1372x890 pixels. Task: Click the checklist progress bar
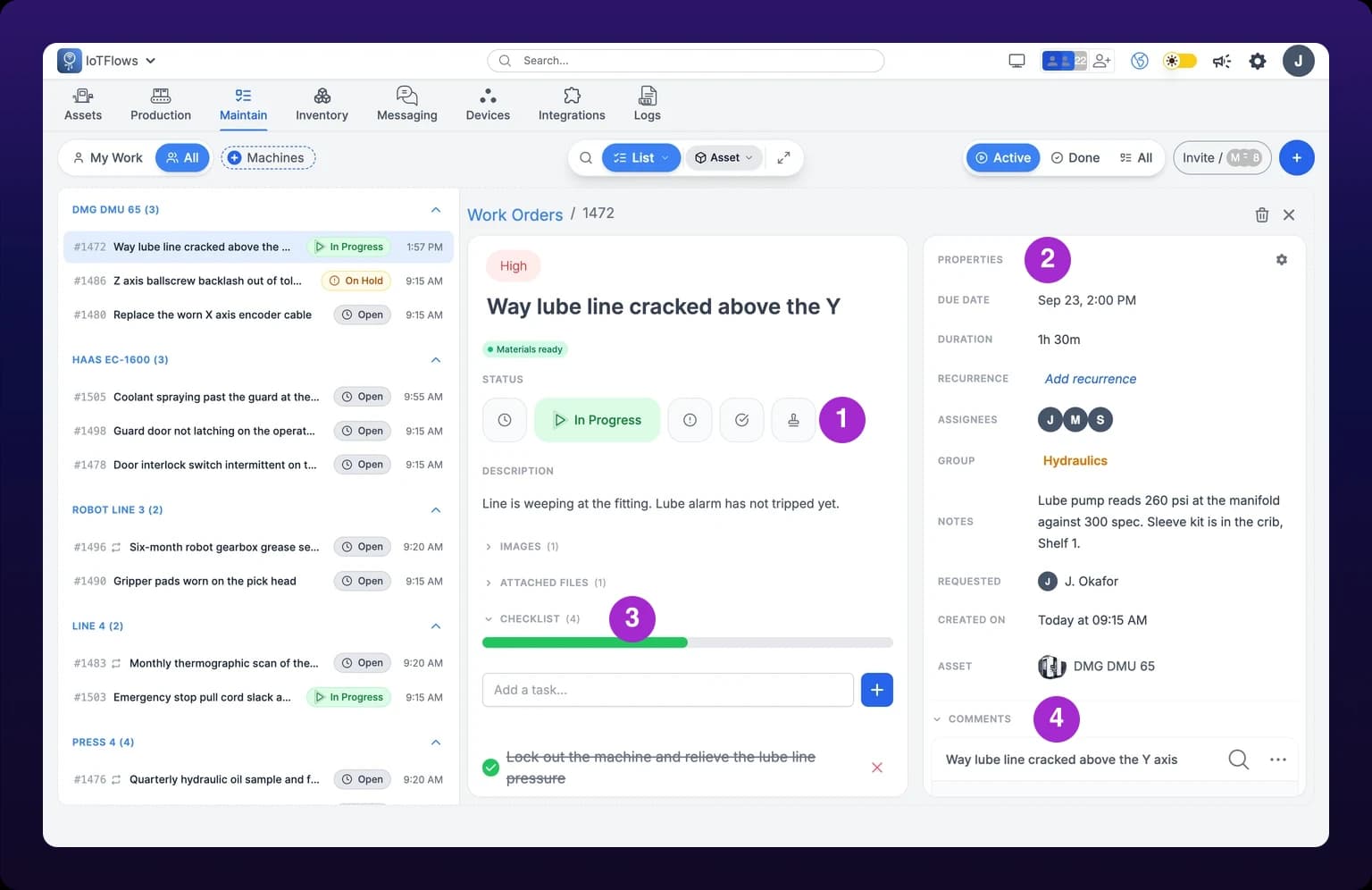pos(687,642)
